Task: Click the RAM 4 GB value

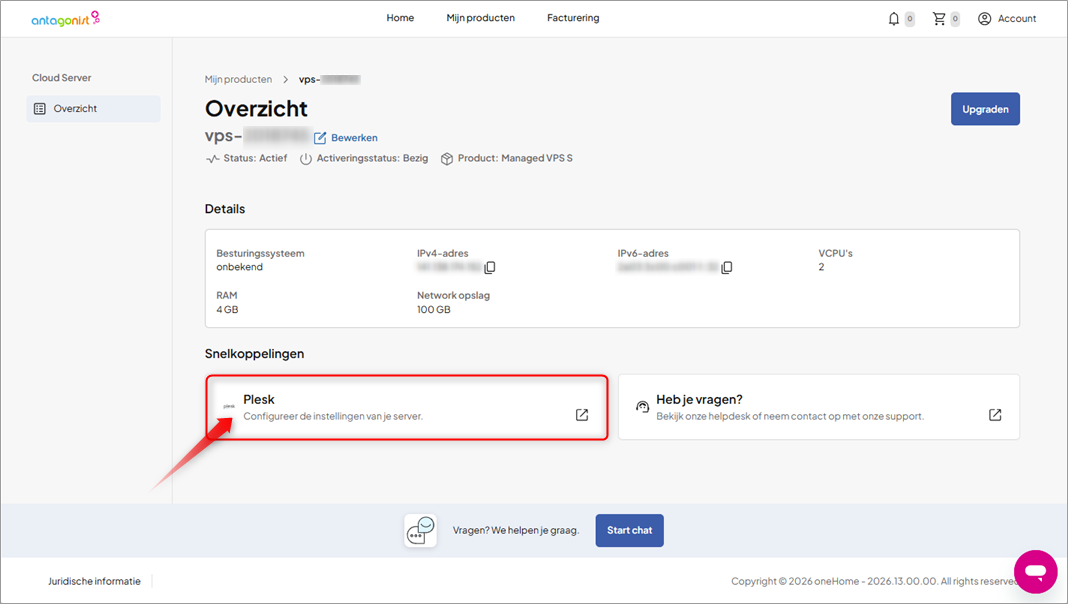Action: 227,310
